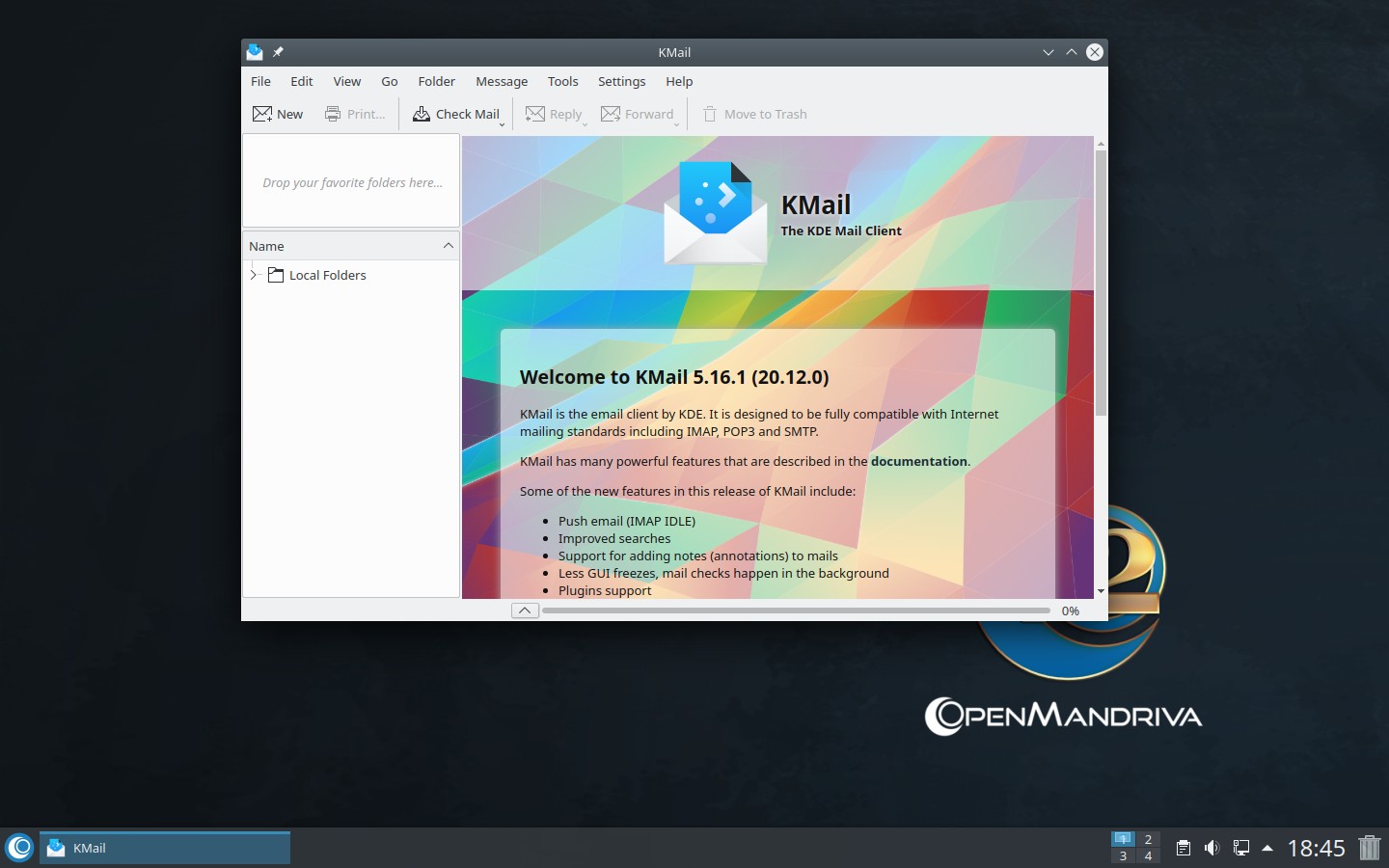The image size is (1389, 868).
Task: Click the 'Improved searches' list item
Action: point(614,538)
